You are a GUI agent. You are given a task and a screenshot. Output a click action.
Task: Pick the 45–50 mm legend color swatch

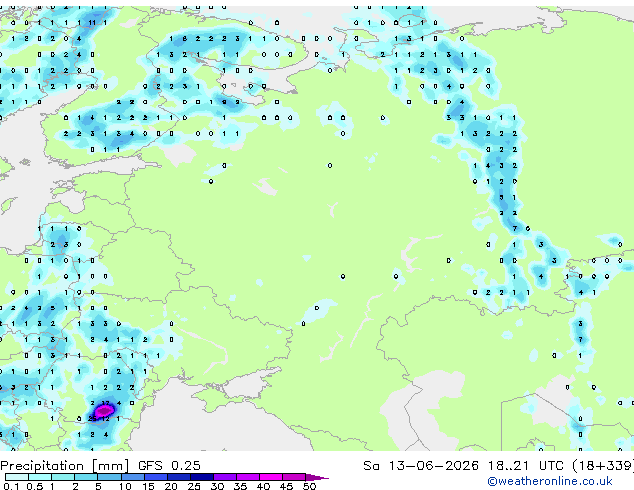click(x=294, y=477)
